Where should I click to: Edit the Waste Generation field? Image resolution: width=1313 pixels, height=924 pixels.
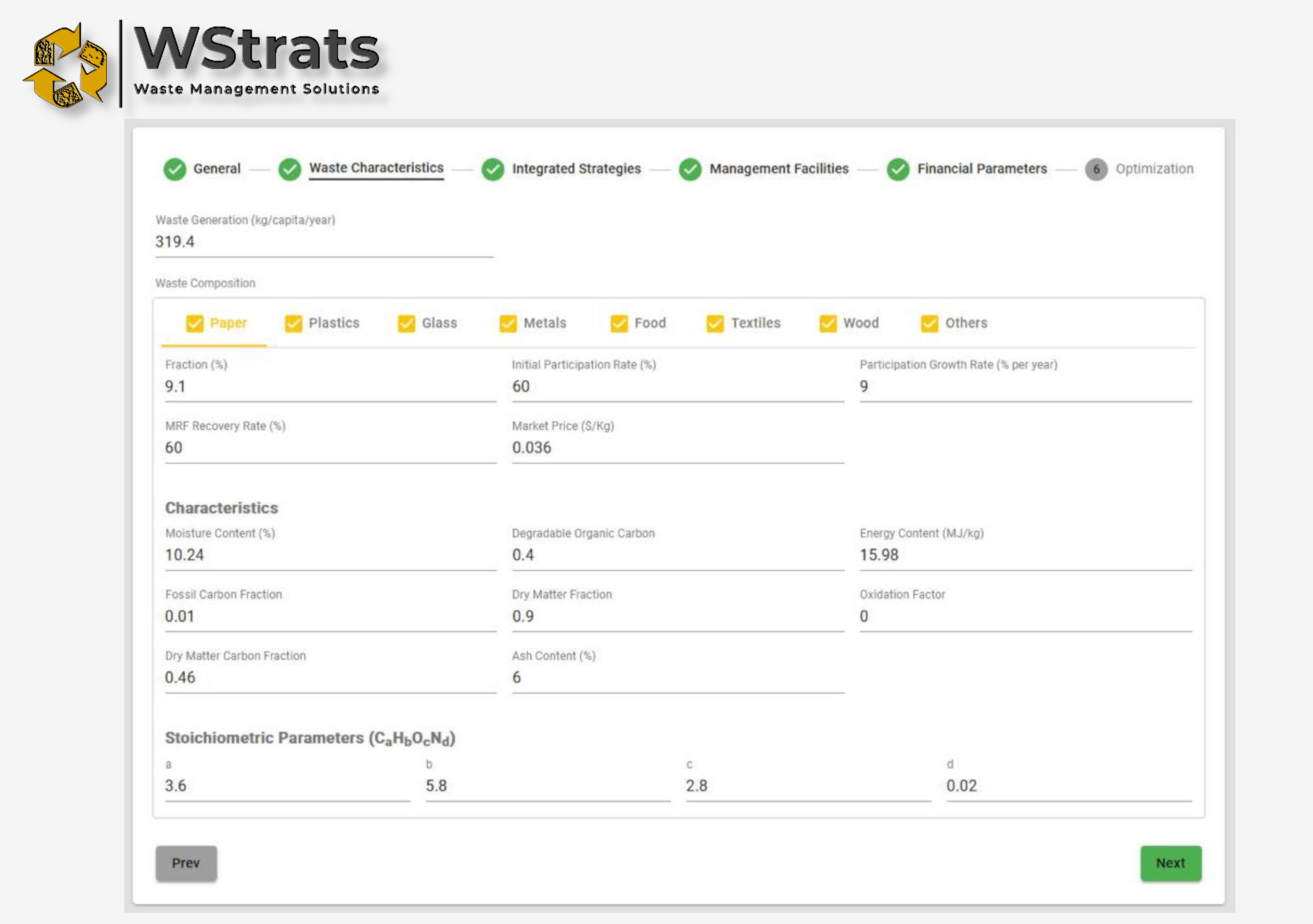324,242
